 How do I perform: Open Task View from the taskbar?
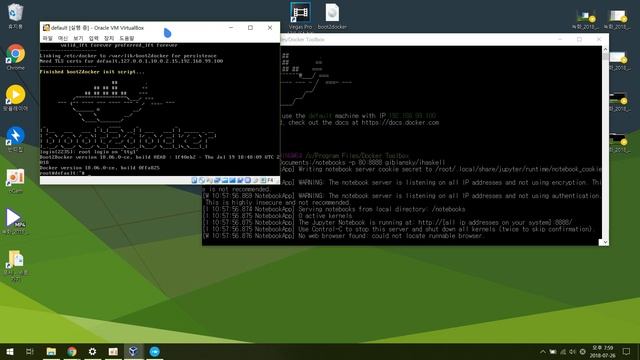pos(30,351)
